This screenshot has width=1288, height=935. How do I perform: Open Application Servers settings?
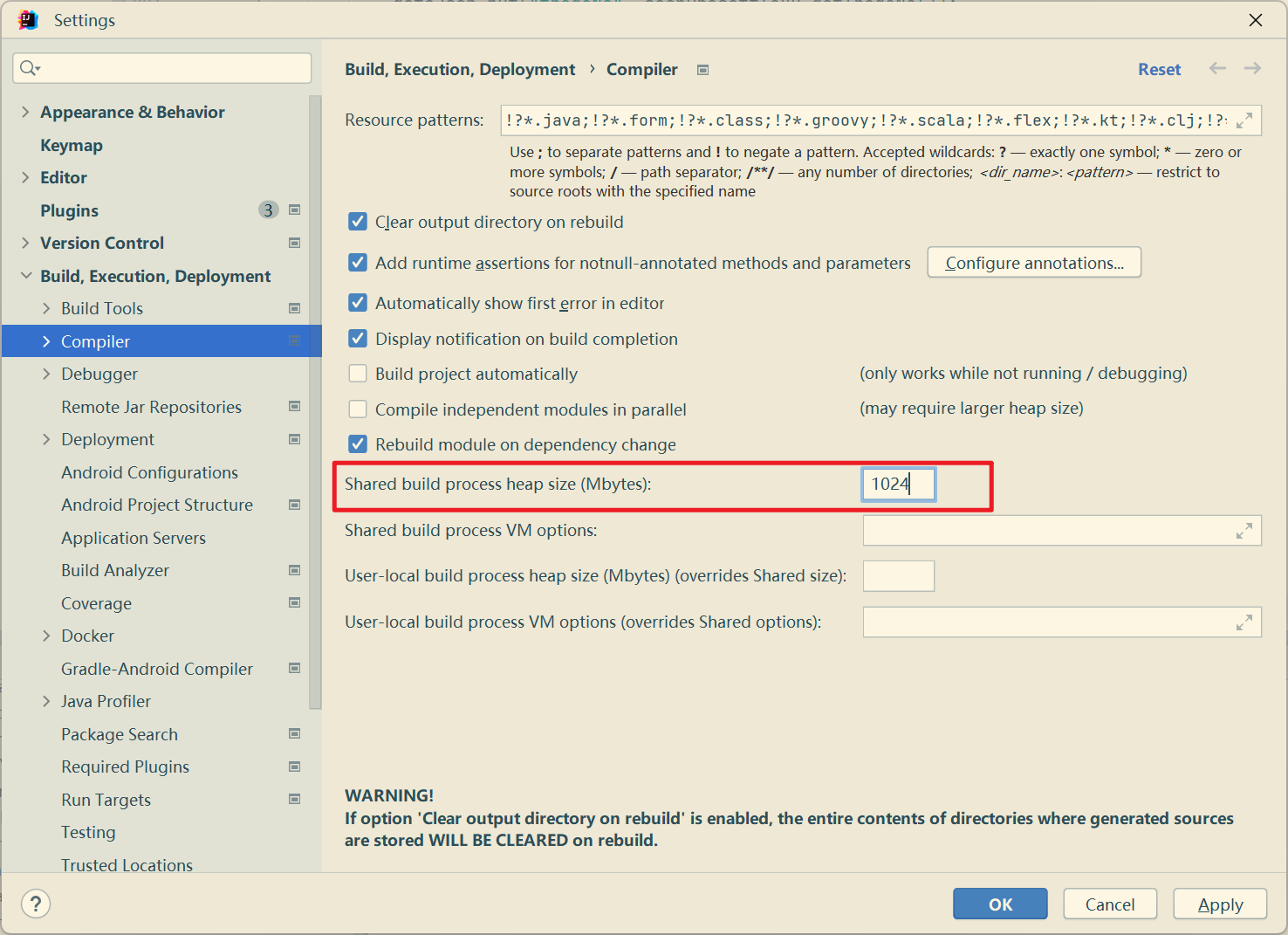tap(134, 538)
